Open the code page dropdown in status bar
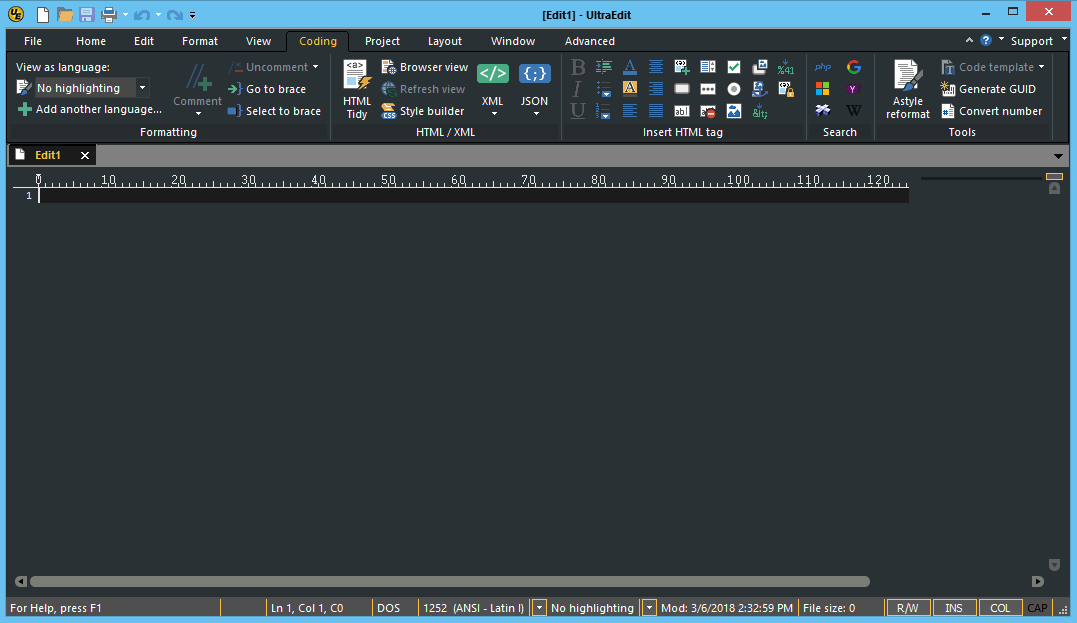 [x=539, y=608]
